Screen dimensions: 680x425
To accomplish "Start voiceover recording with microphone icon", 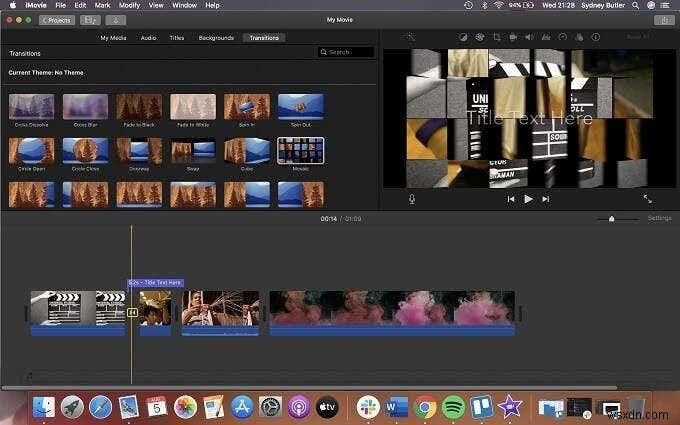I will [412, 199].
